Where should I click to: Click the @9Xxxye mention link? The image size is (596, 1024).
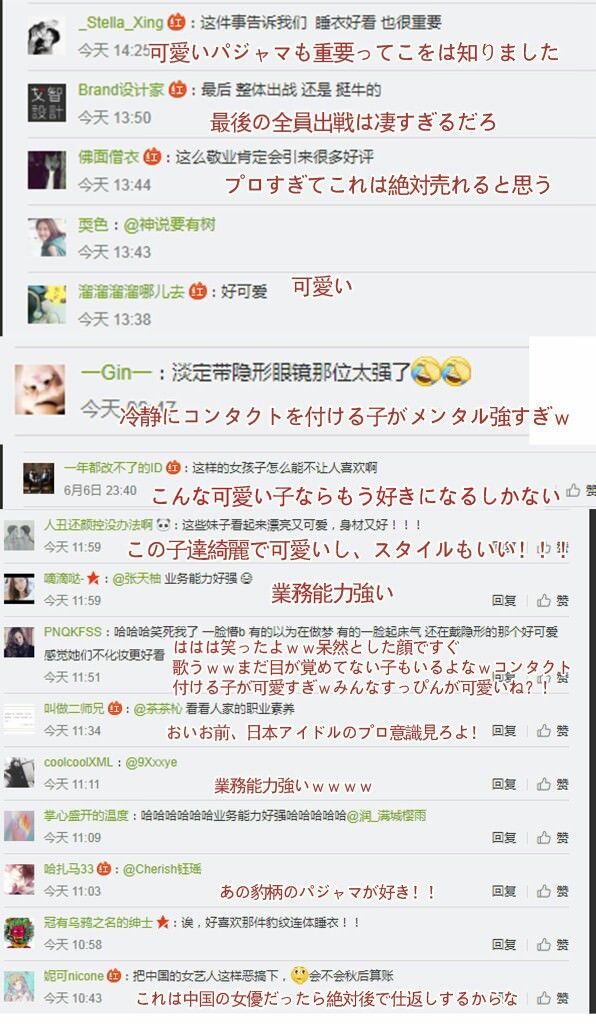[151, 762]
